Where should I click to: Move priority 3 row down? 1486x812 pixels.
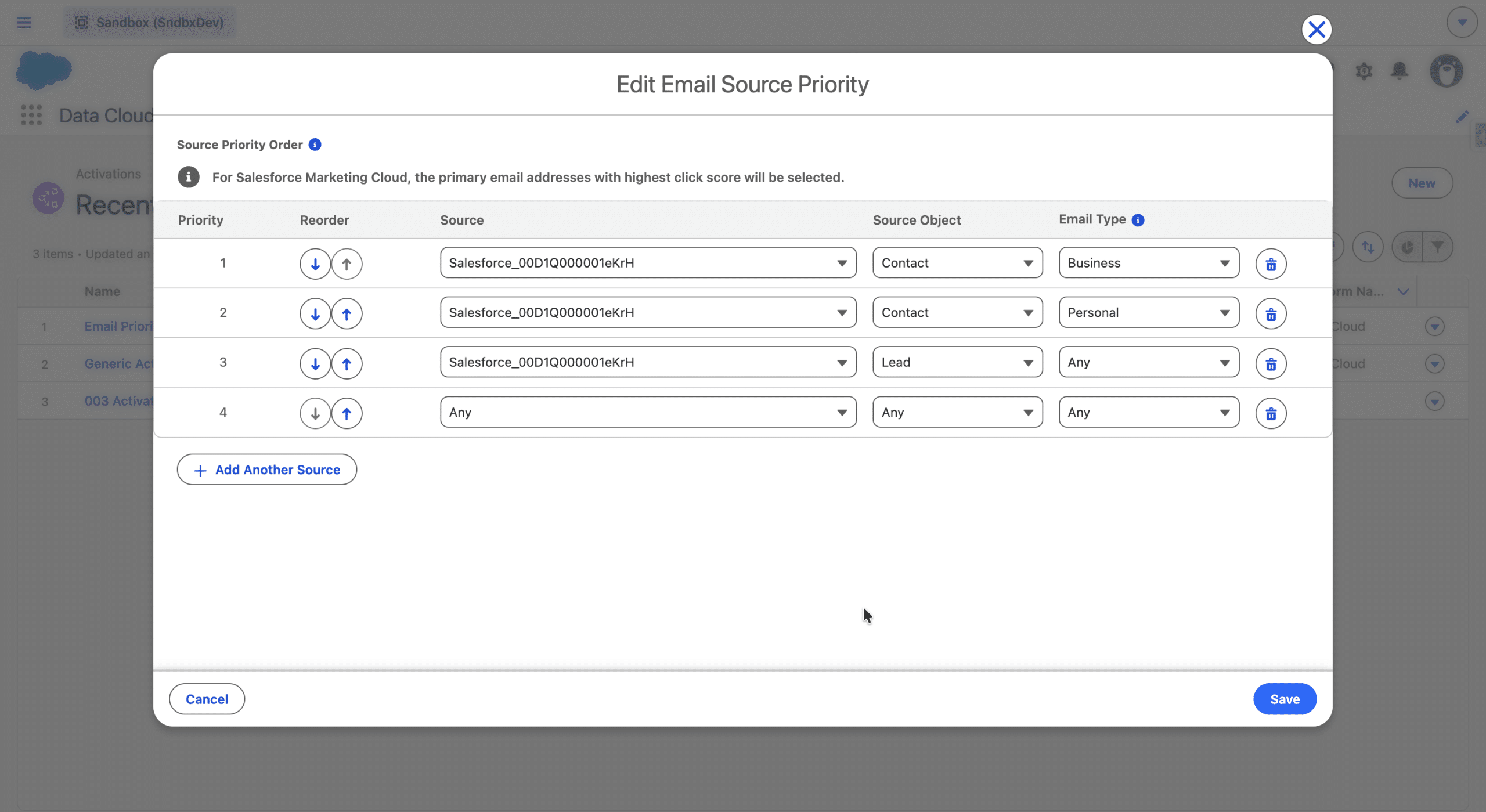pyautogui.click(x=315, y=364)
